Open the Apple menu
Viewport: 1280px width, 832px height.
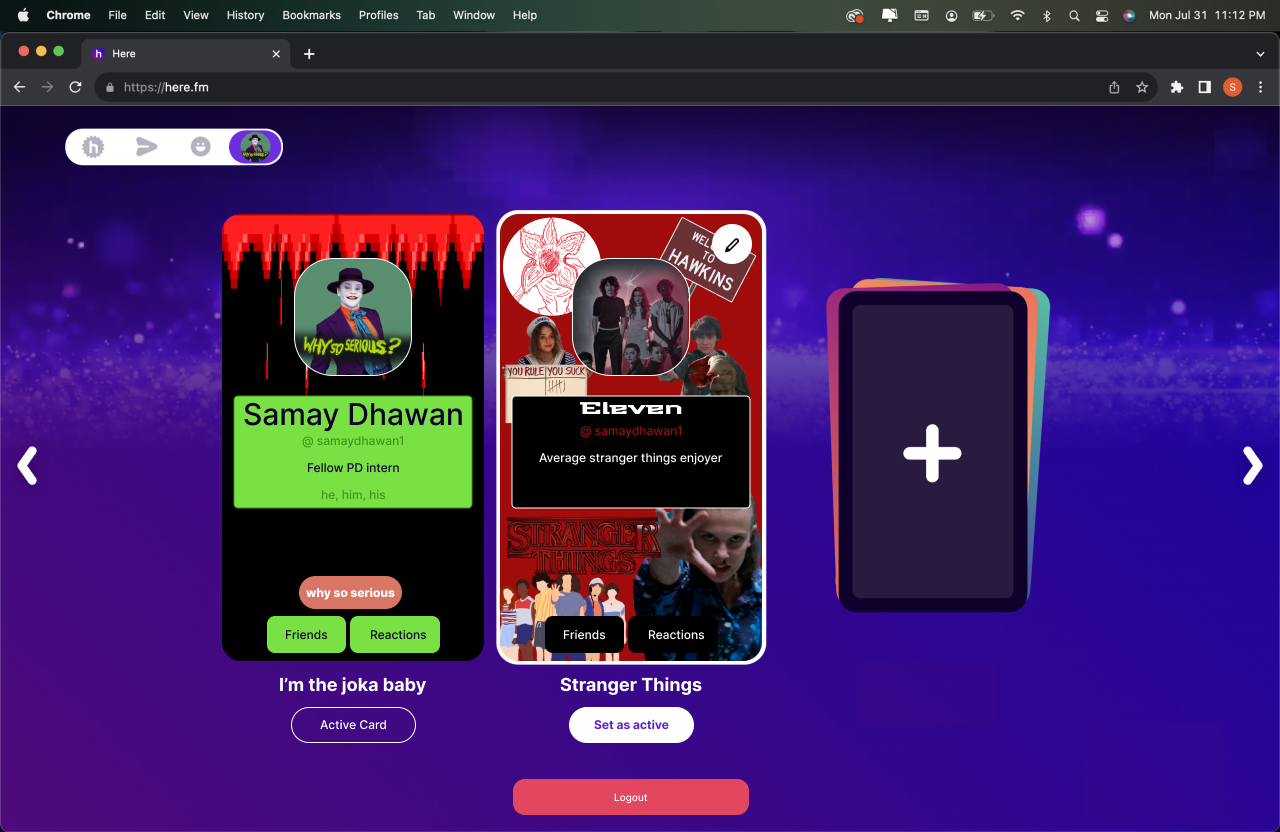(x=23, y=15)
